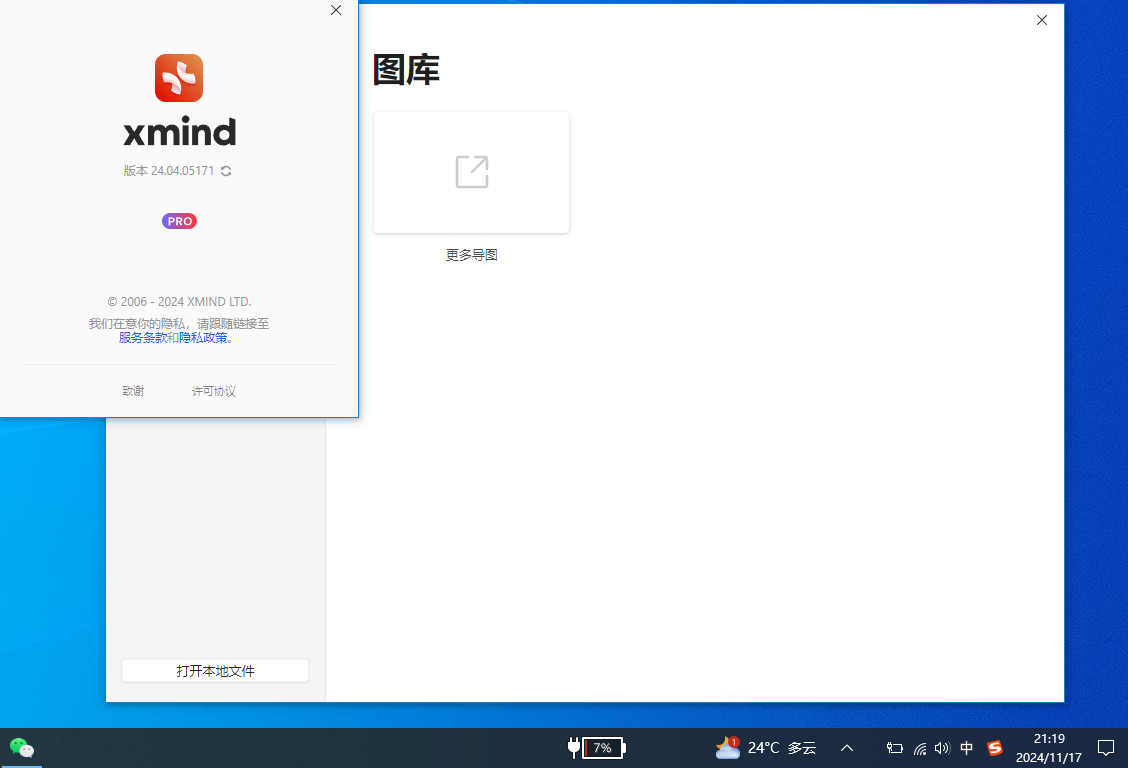Close the Xmind about dialog

335,10
